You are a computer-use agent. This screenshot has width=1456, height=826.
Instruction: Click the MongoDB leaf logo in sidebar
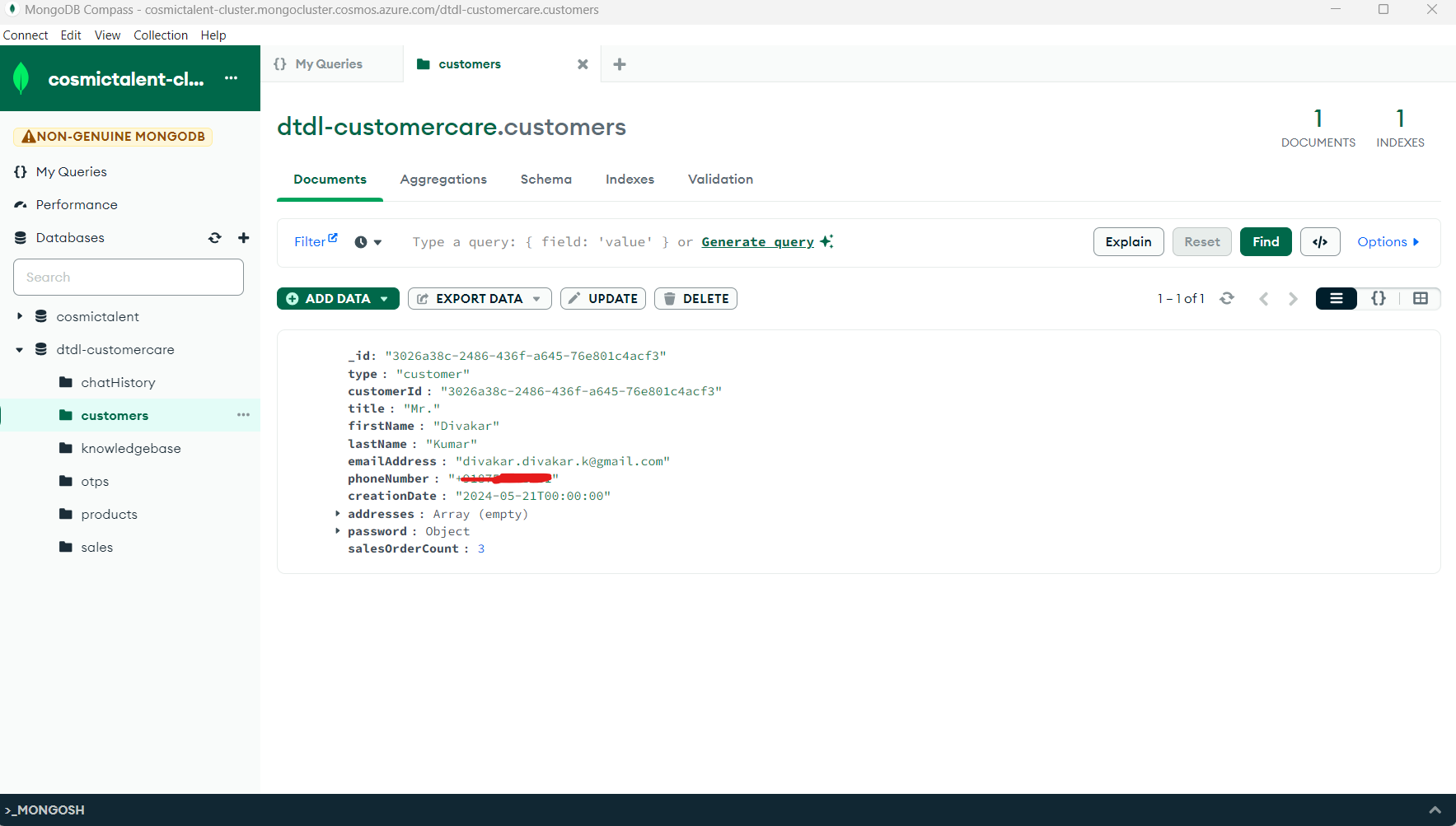[21, 78]
